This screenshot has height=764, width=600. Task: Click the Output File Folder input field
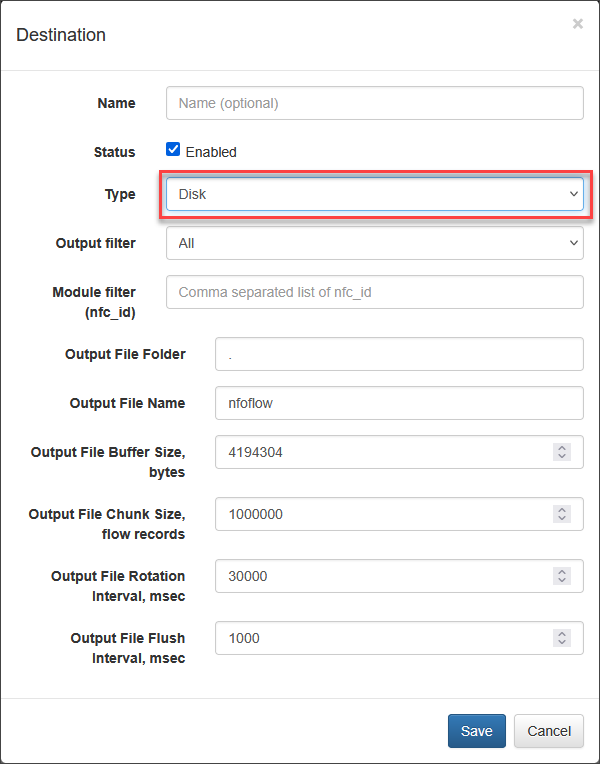399,354
